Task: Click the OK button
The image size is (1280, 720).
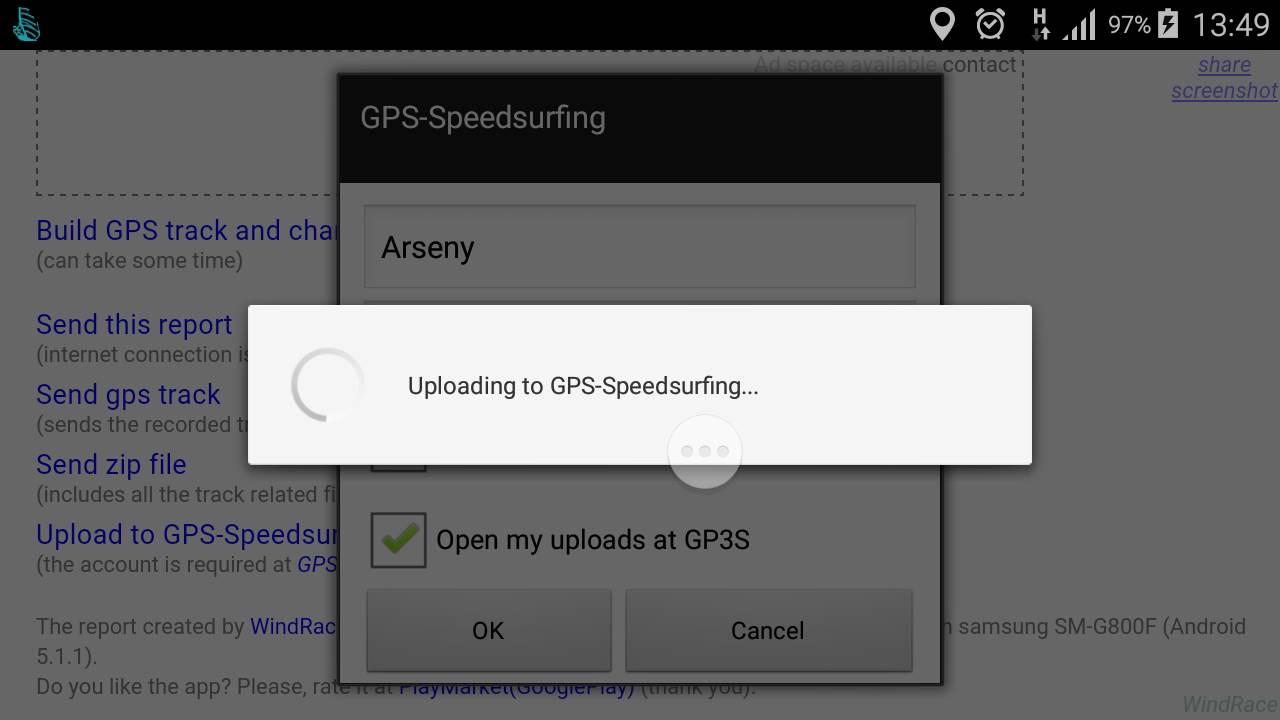Action: [x=488, y=630]
